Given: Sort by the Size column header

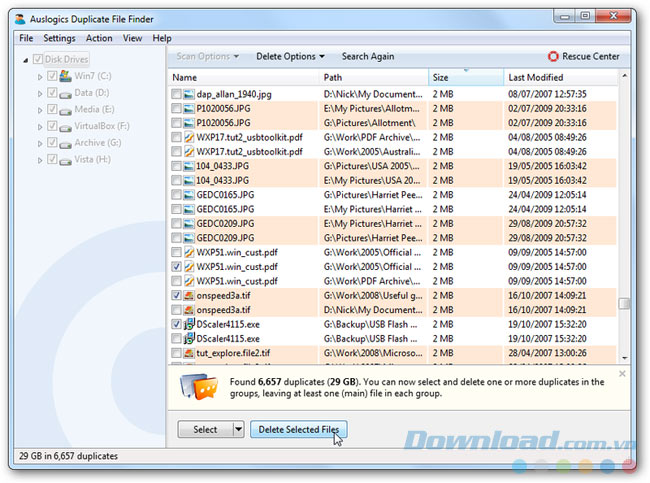Looking at the screenshot, I should click(466, 78).
